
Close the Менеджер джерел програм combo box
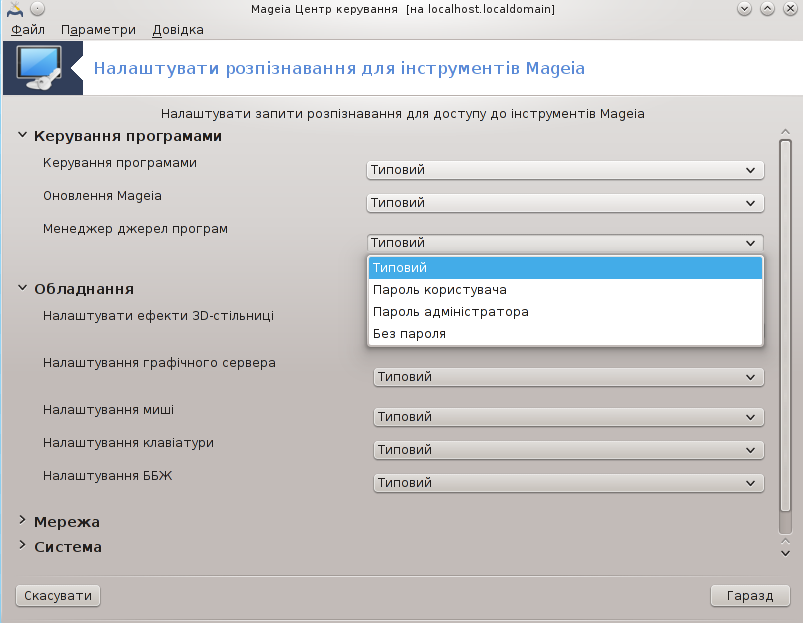click(x=565, y=243)
